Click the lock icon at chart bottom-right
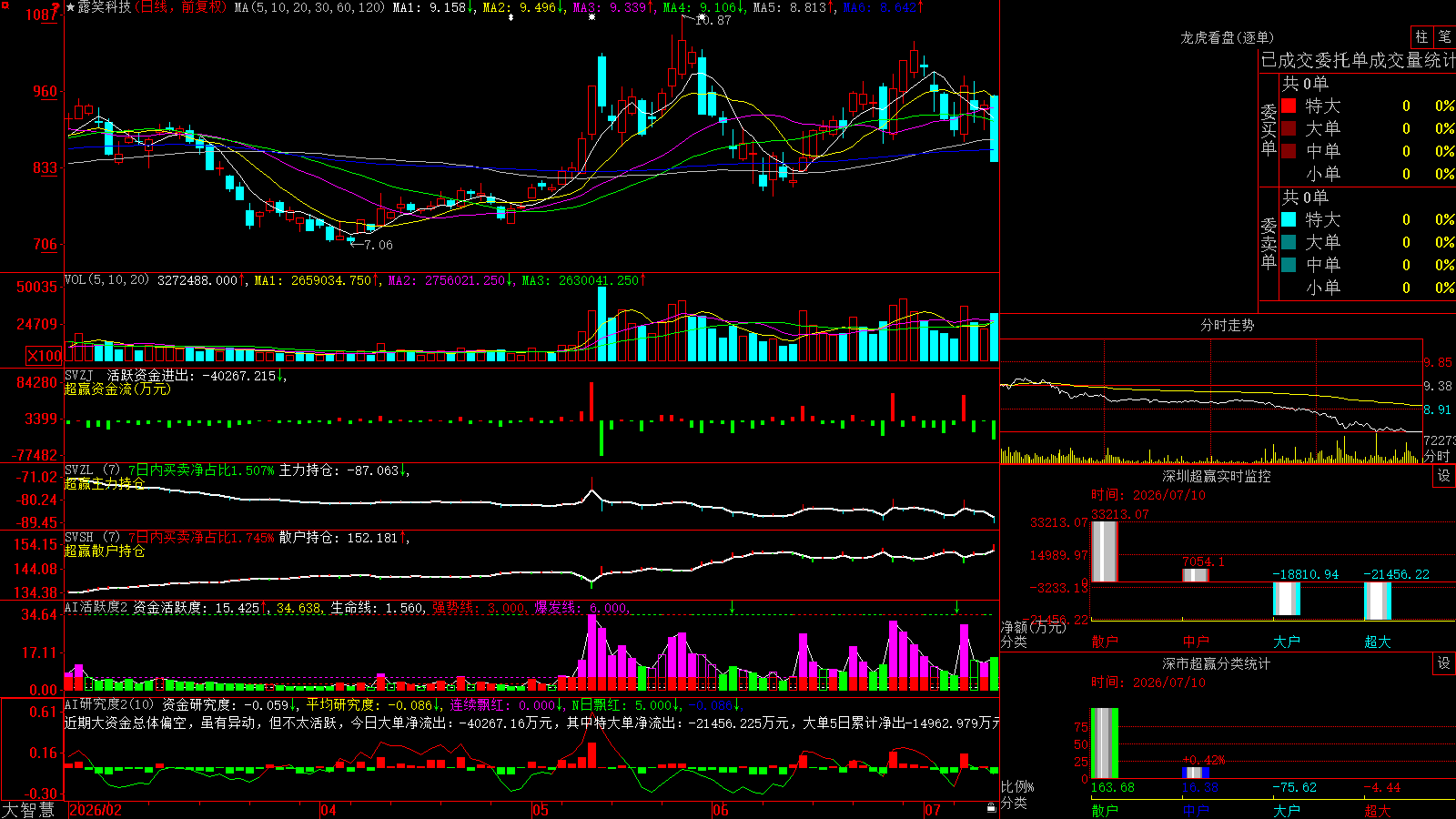Viewport: 1456px width, 819px height. 991,807
